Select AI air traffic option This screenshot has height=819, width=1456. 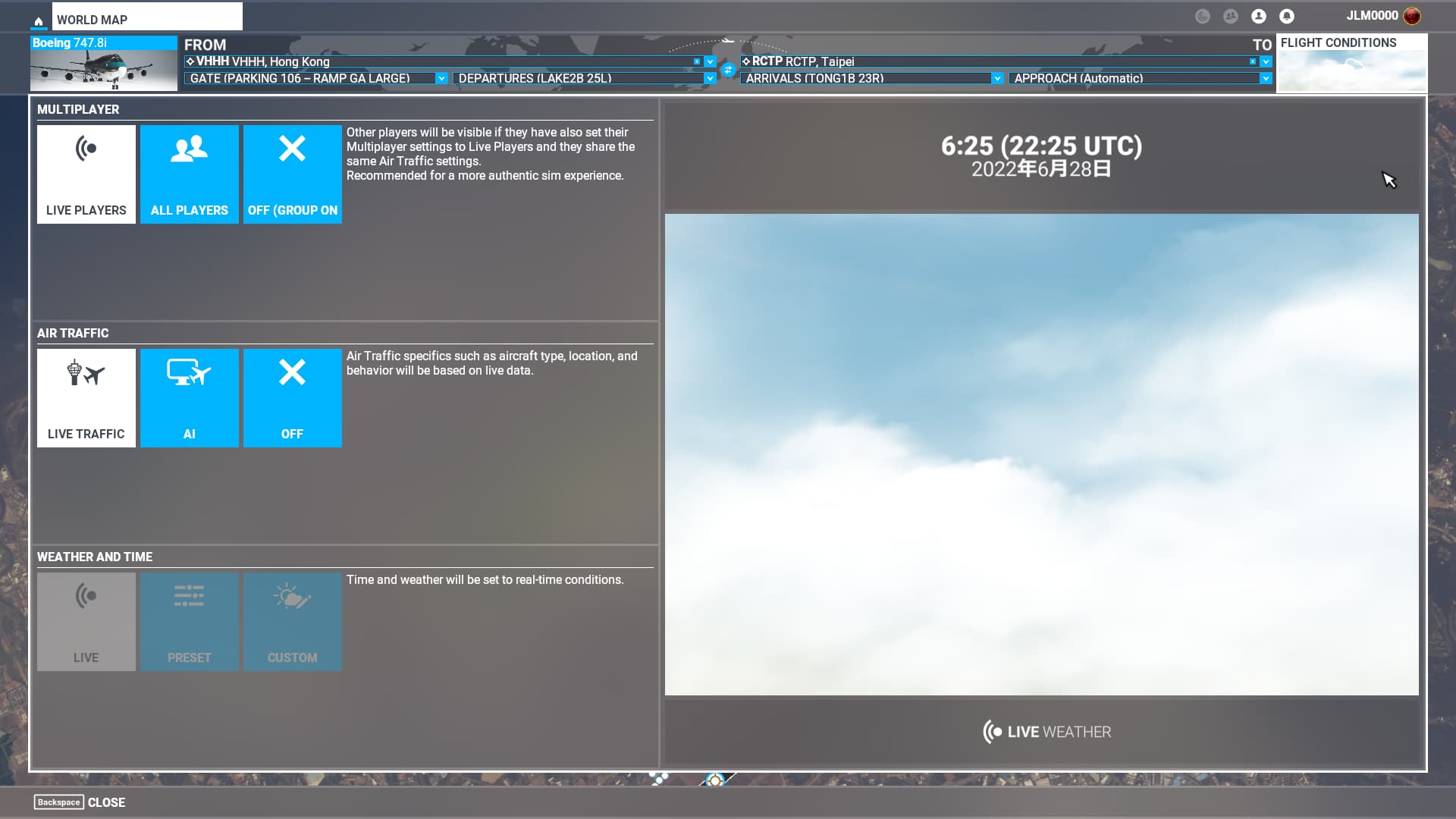[x=190, y=398]
